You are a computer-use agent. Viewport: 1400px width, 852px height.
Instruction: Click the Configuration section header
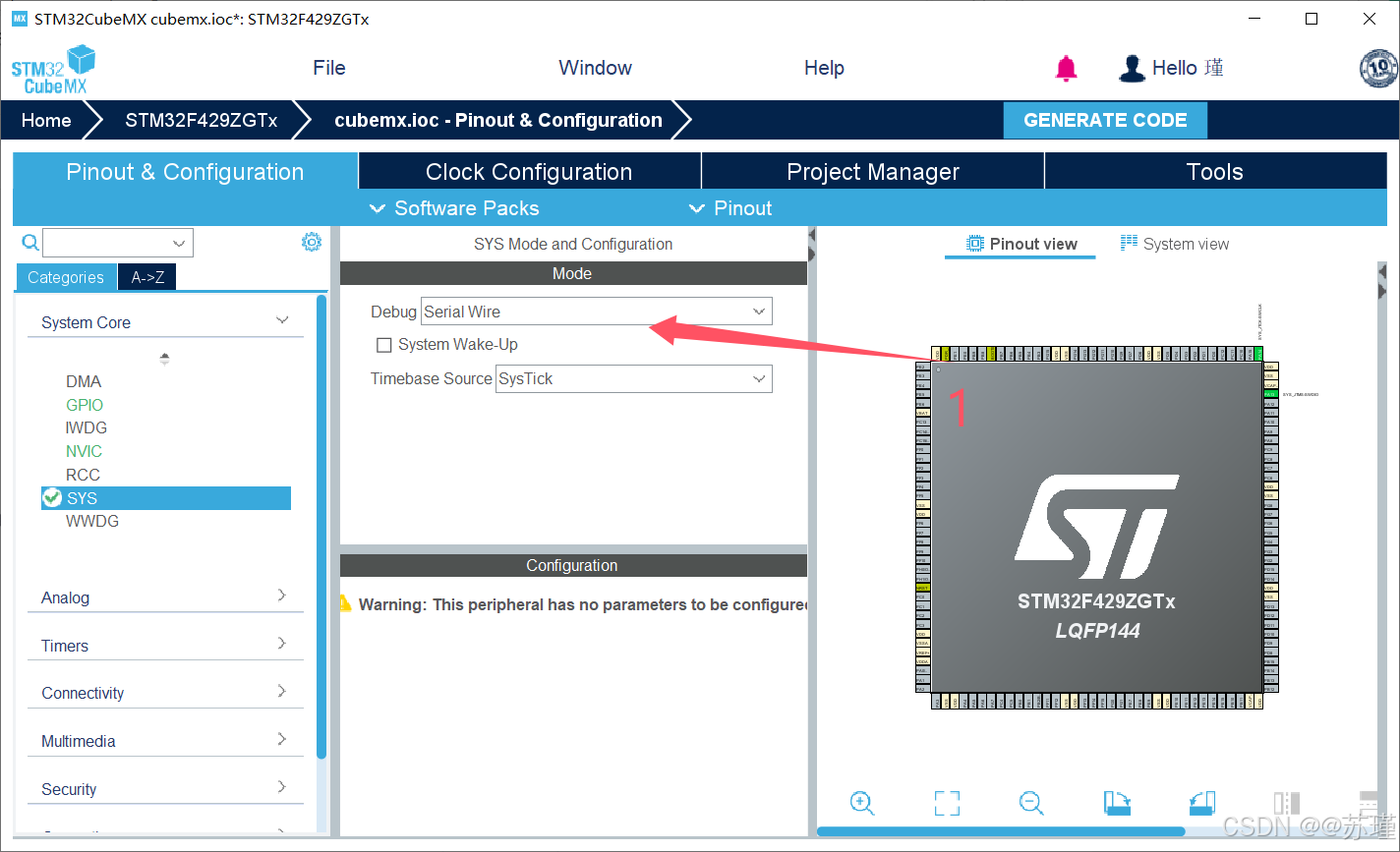pyautogui.click(x=572, y=565)
